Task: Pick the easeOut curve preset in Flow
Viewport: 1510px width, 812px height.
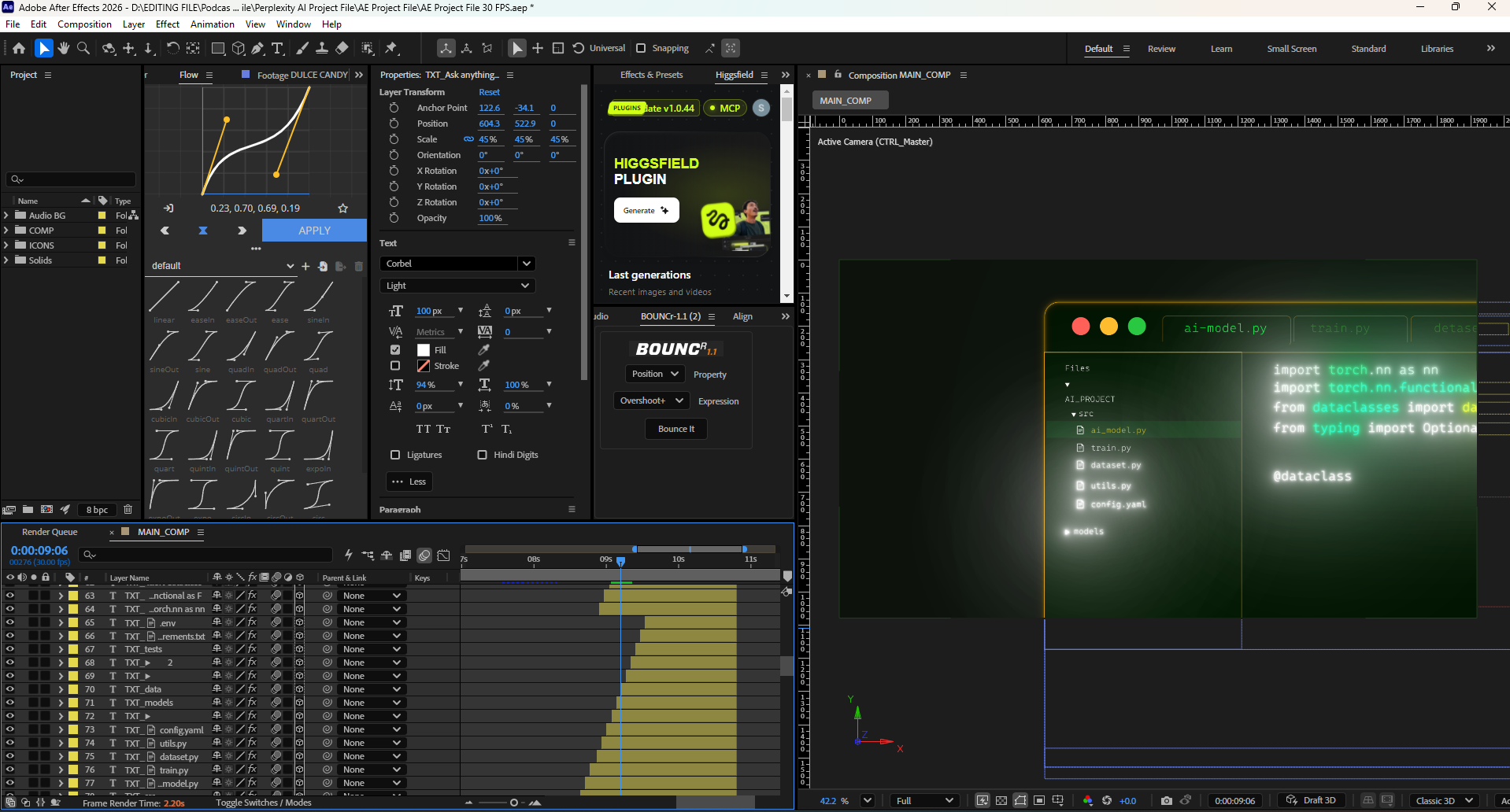Action: point(241,302)
